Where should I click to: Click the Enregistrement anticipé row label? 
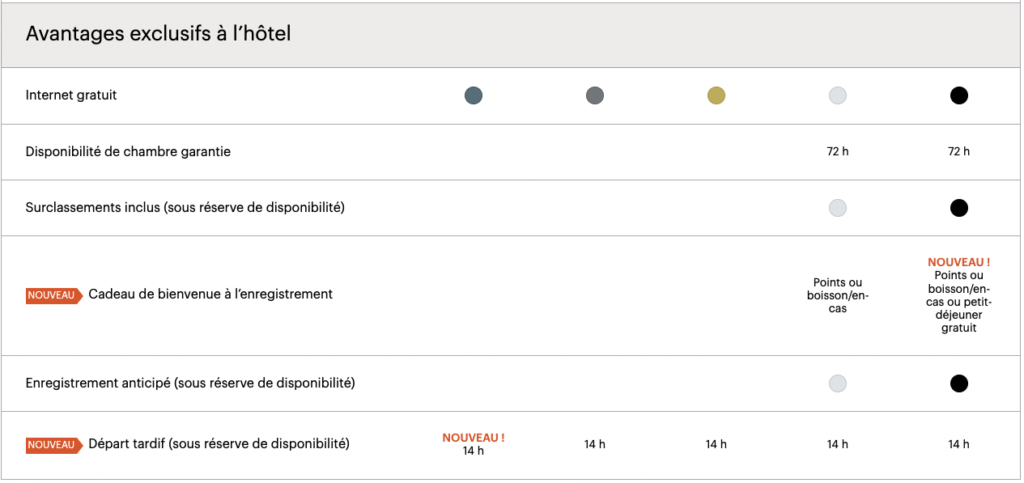tap(191, 383)
